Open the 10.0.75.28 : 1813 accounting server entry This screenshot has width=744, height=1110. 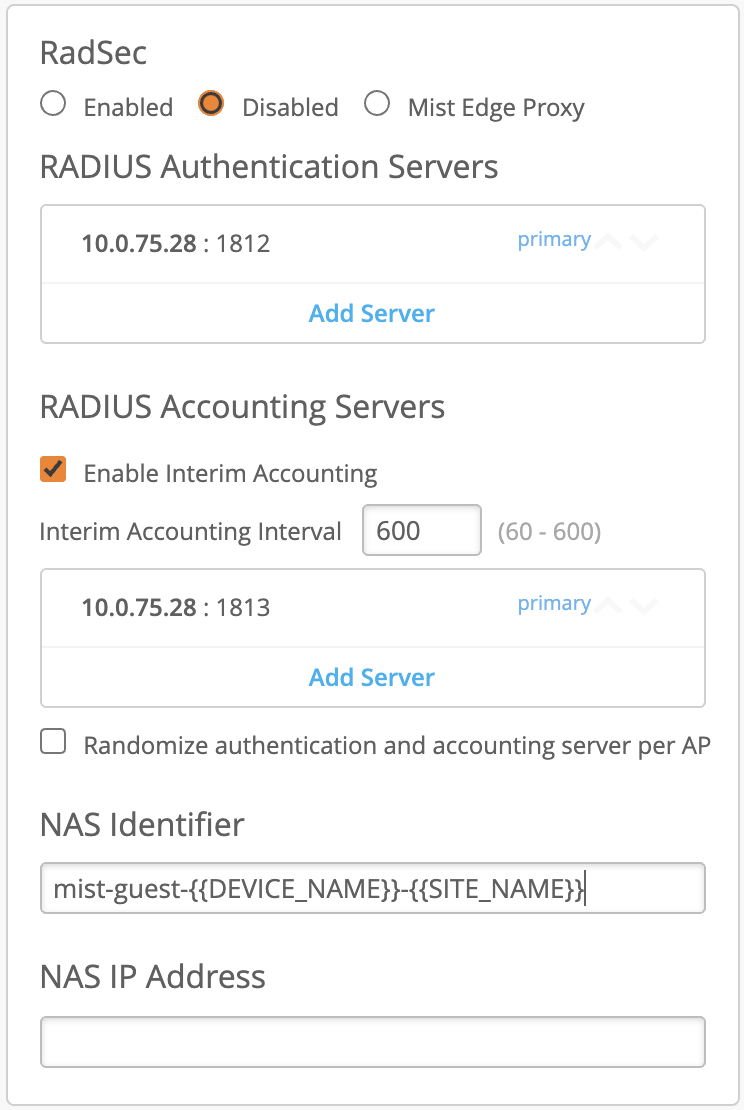point(176,607)
